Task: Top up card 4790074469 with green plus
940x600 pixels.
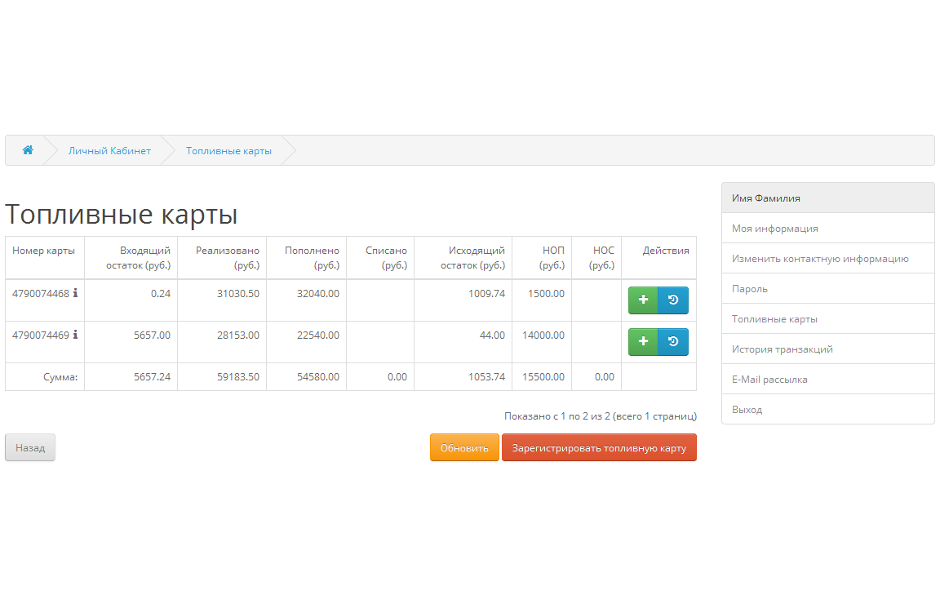Action: pos(643,342)
